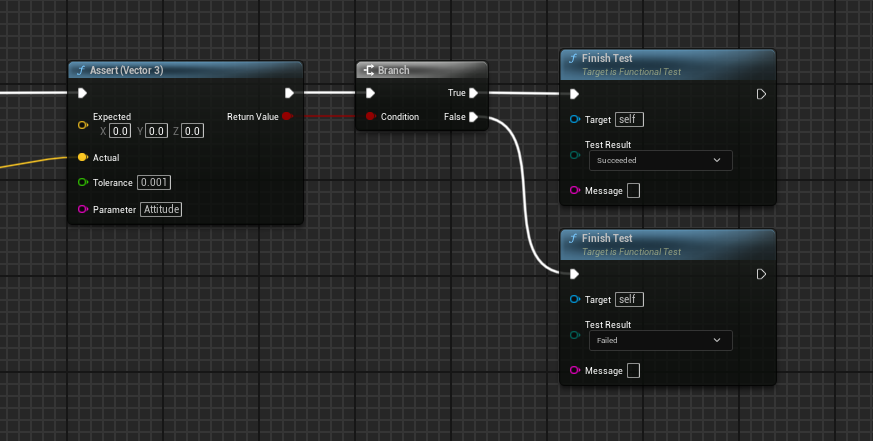Click the Branch node False output pin
The width and height of the screenshot is (873, 441).
click(473, 117)
